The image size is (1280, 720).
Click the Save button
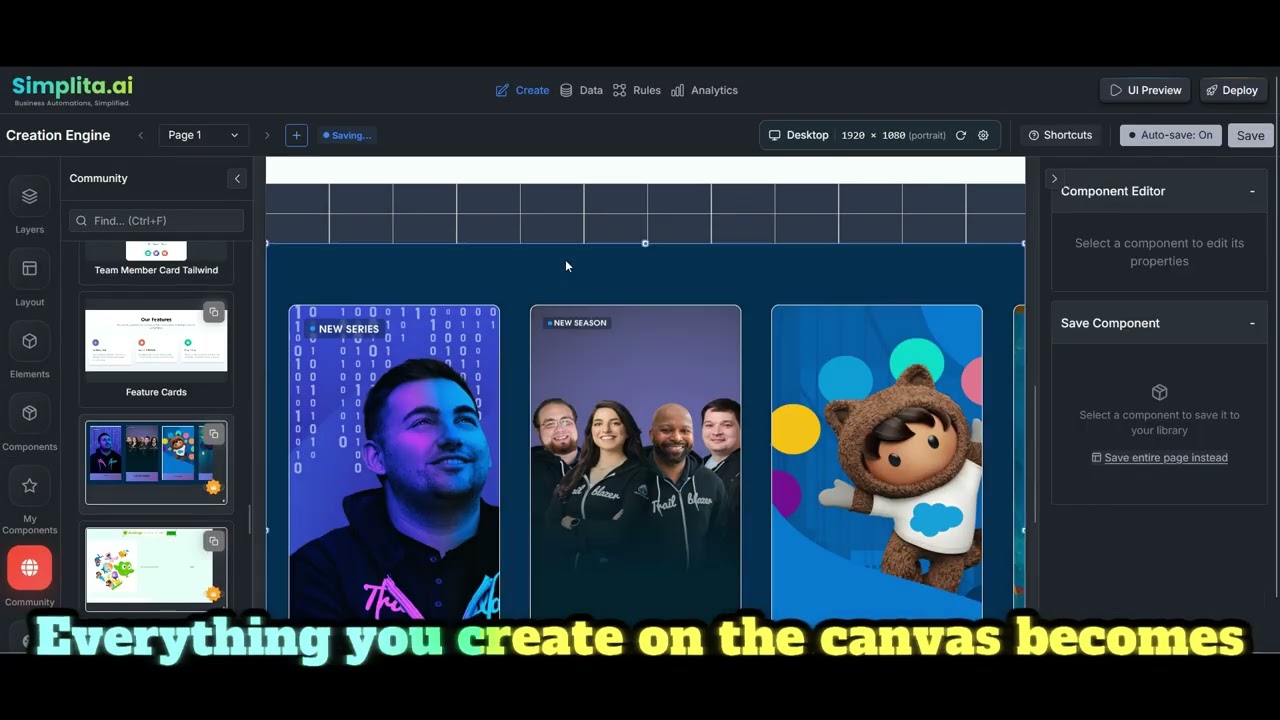(1250, 135)
